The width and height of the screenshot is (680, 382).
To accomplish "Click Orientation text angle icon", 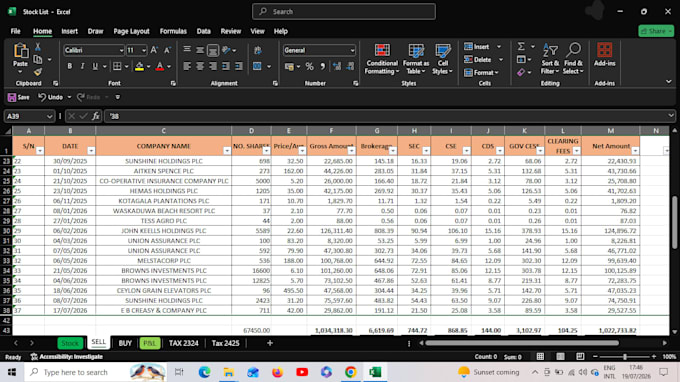I will pyautogui.click(x=226, y=50).
